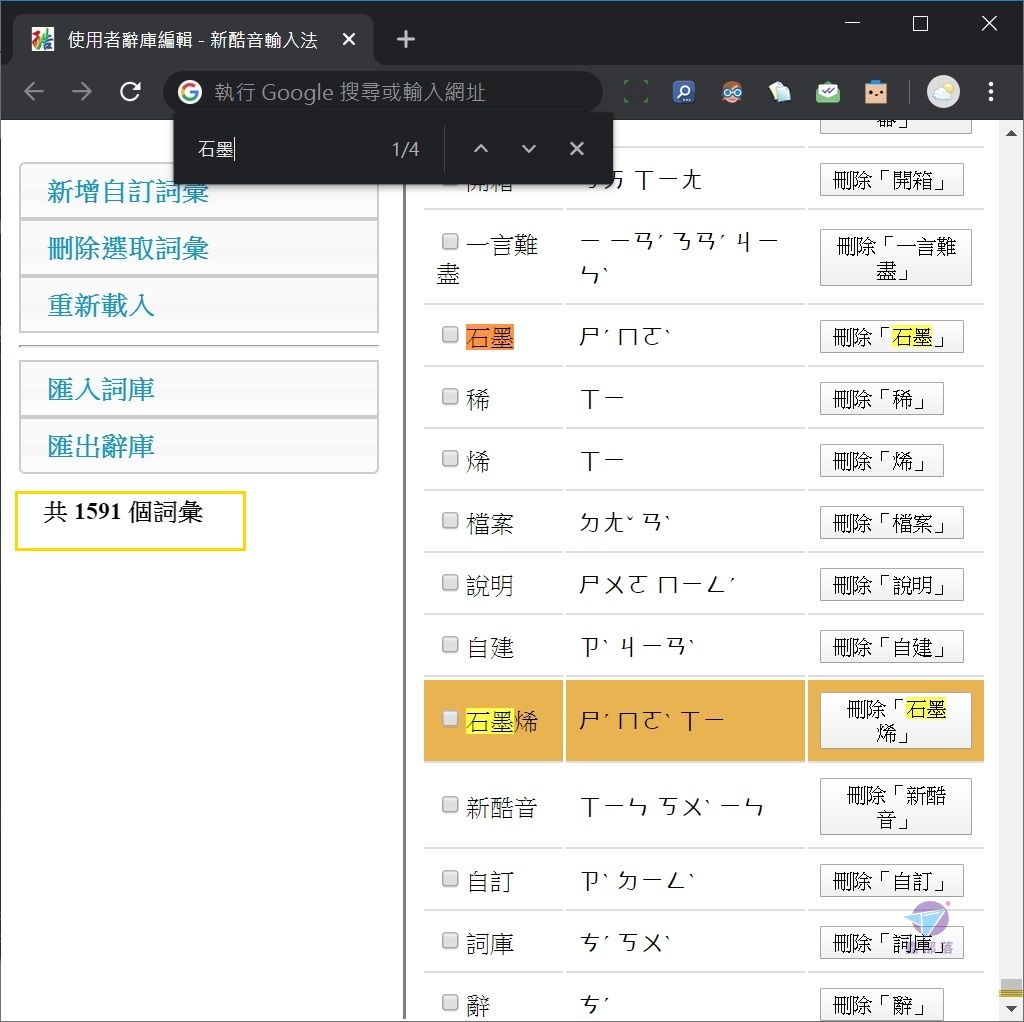The image size is (1024, 1022).
Task: Click the ㄉㄤˇ ㄢˋ phonetic cell
Action: tap(685, 522)
